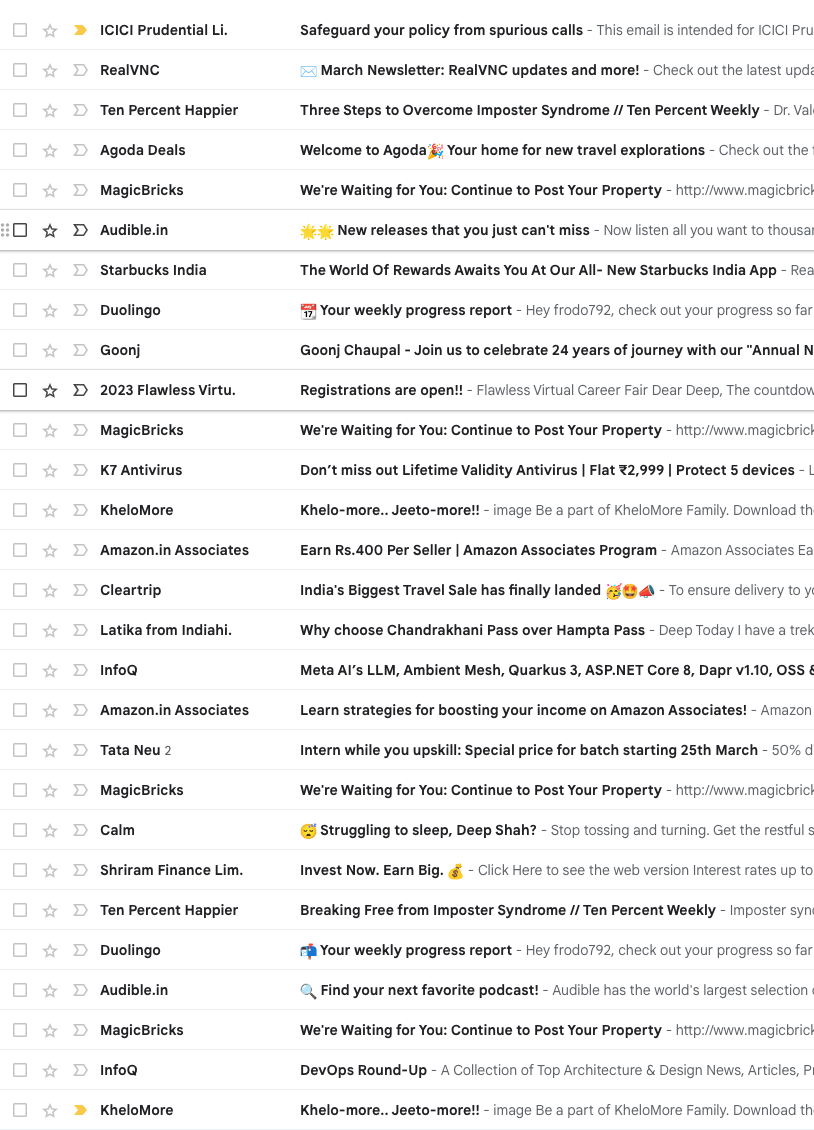The width and height of the screenshot is (814, 1130).
Task: Star the Audible.in New releases email
Action: [x=50, y=231]
